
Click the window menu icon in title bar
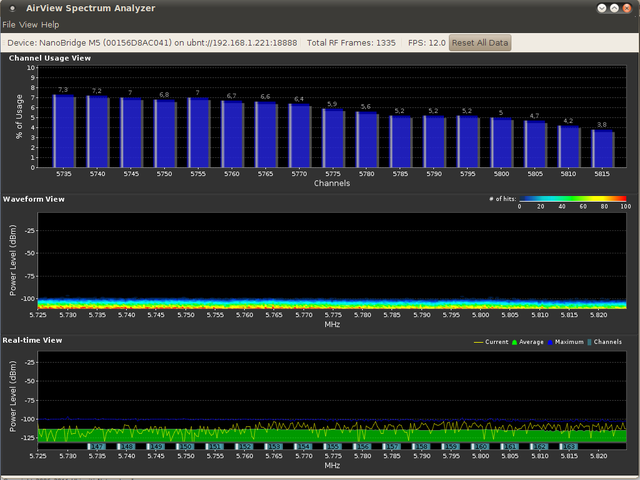(13, 8)
